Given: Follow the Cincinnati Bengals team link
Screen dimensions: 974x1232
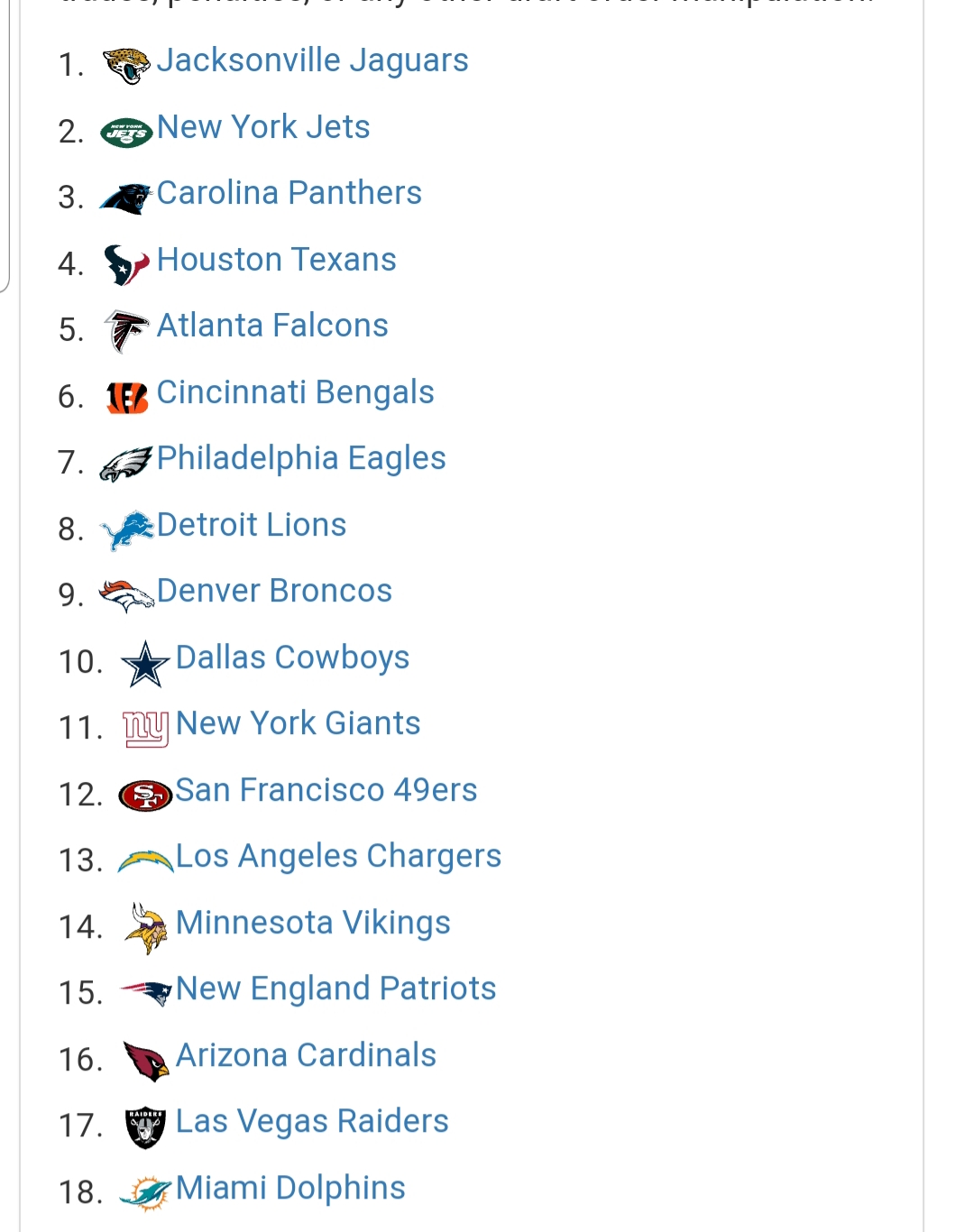Looking at the screenshot, I should coord(295,392).
